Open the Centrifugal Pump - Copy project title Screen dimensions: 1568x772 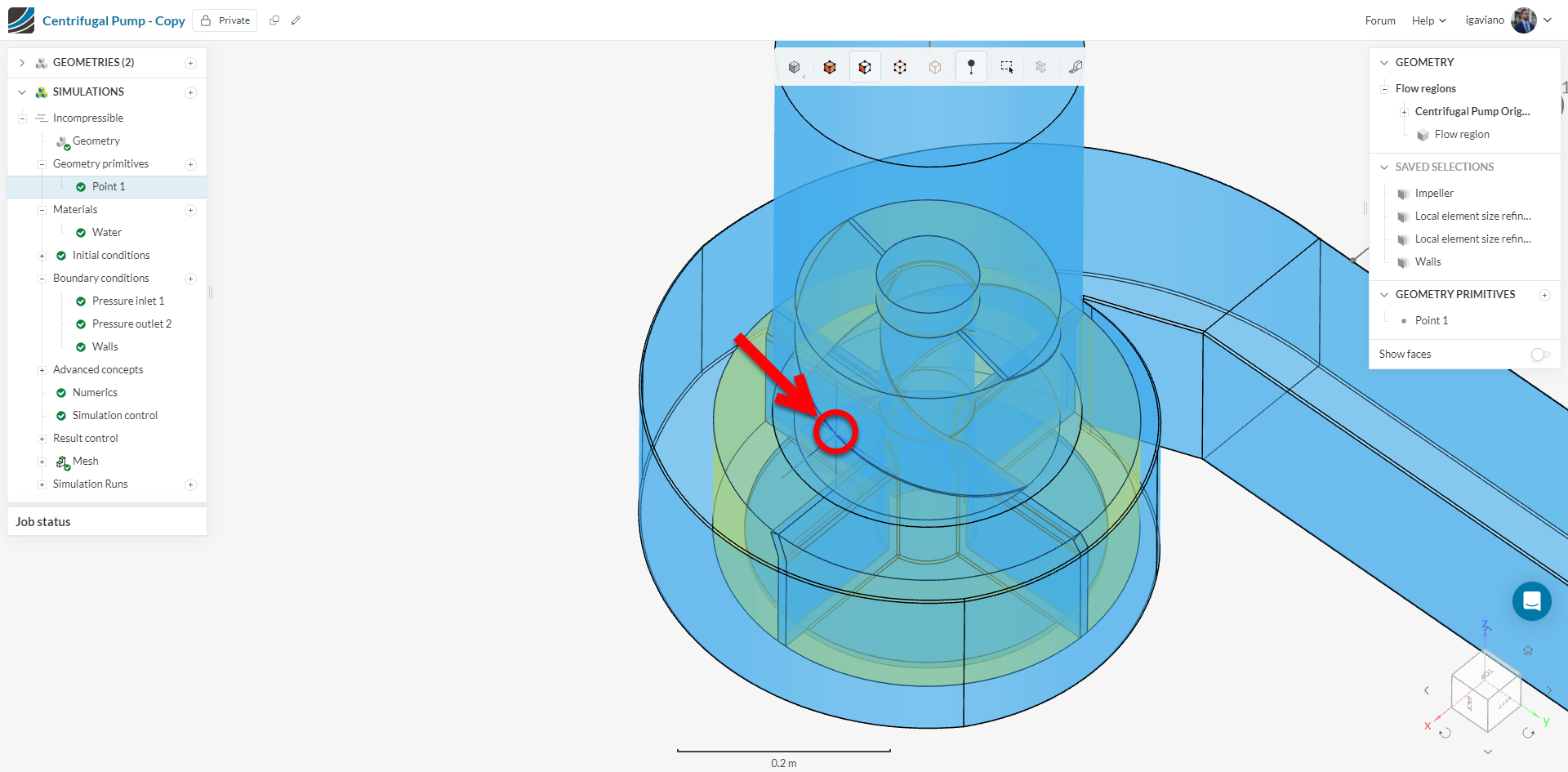(x=114, y=20)
